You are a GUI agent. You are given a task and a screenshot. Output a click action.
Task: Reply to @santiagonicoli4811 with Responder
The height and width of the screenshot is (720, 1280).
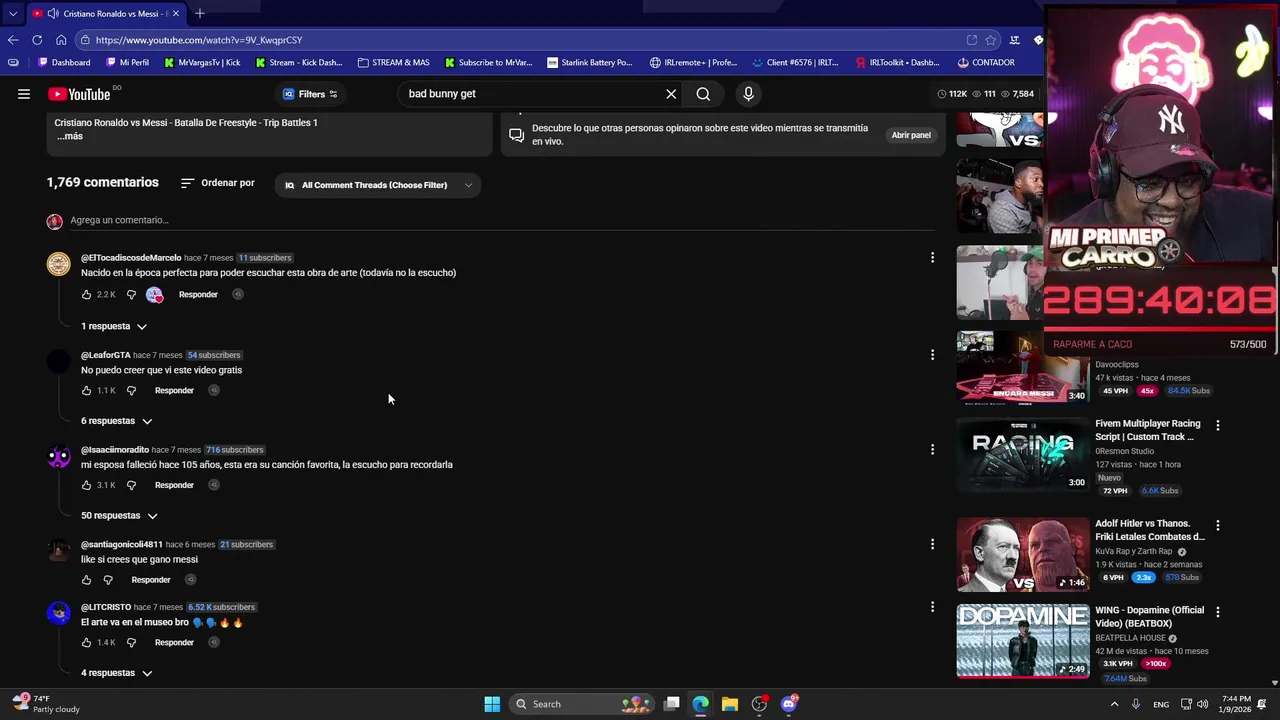point(151,580)
